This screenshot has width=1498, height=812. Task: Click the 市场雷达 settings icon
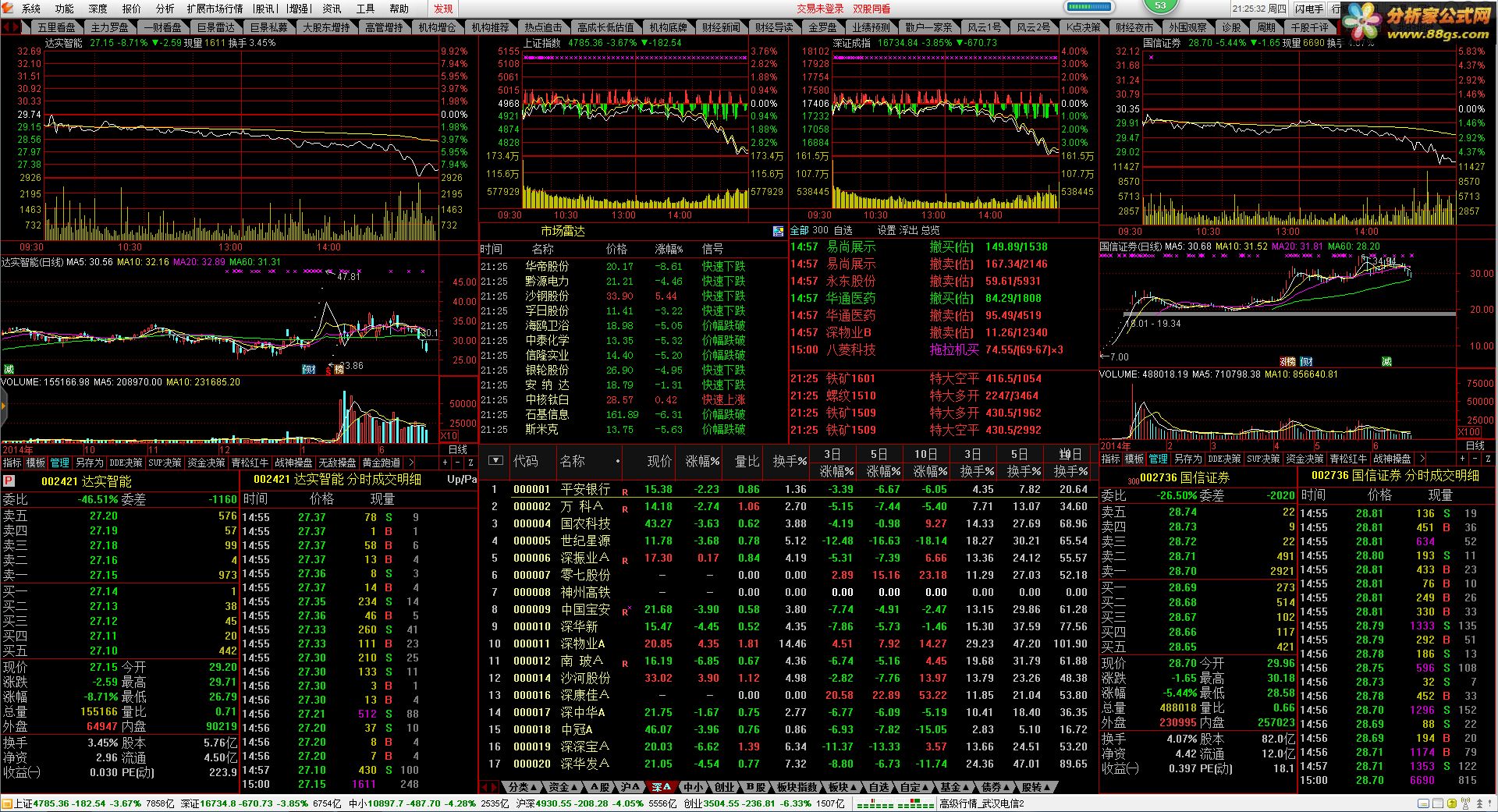[x=778, y=231]
